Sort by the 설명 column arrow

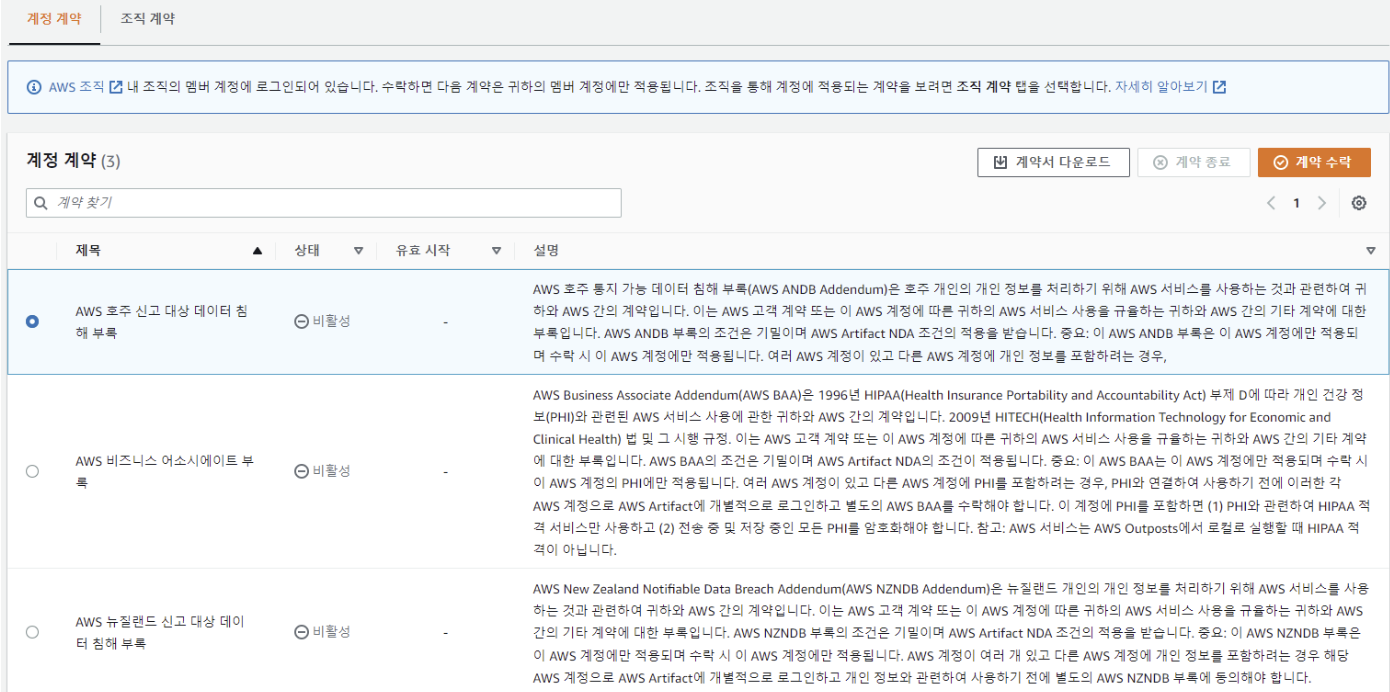tap(1371, 251)
